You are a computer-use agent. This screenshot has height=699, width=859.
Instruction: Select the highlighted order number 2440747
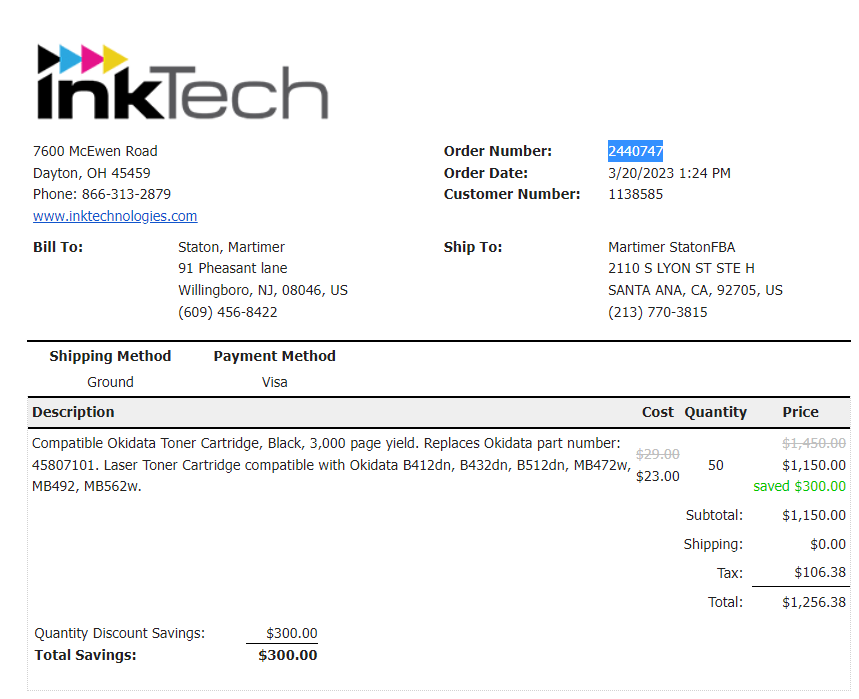point(635,151)
